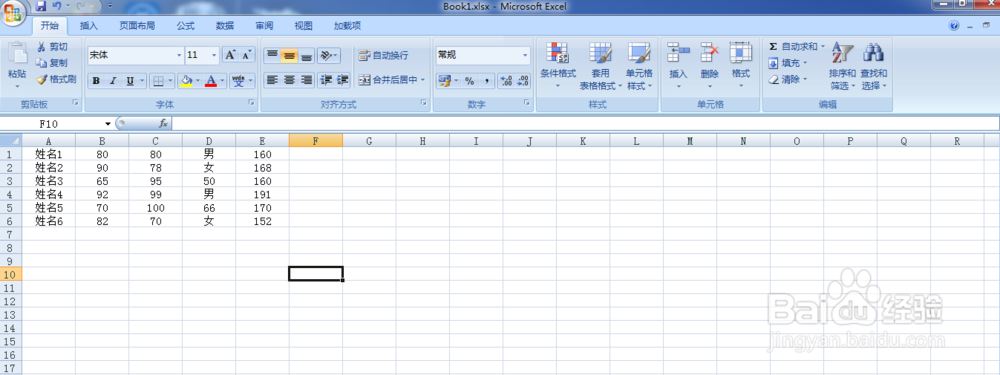Align cell text right
The width and height of the screenshot is (1000, 375).
tap(307, 80)
